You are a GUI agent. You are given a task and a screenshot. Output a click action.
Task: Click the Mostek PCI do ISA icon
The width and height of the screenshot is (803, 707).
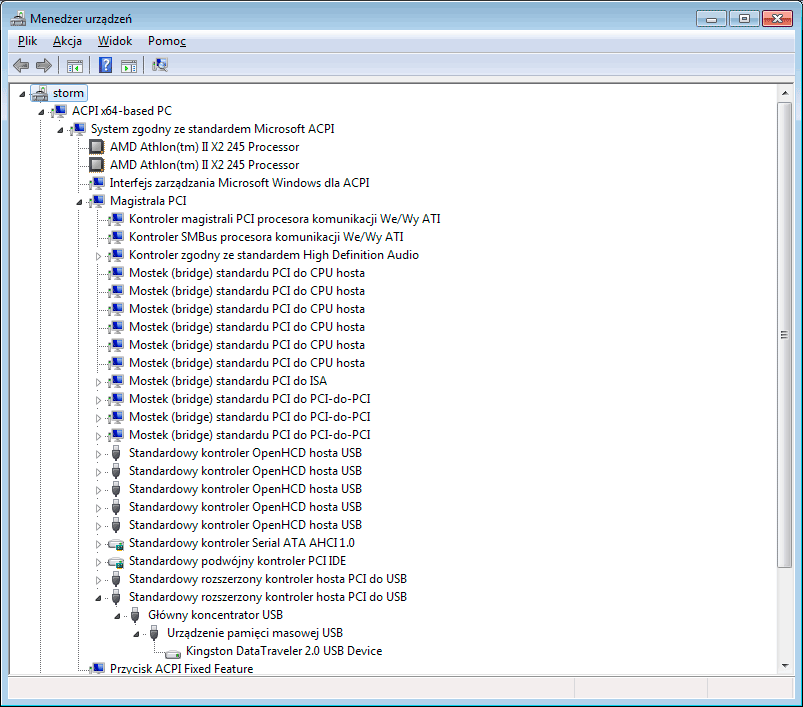point(116,381)
